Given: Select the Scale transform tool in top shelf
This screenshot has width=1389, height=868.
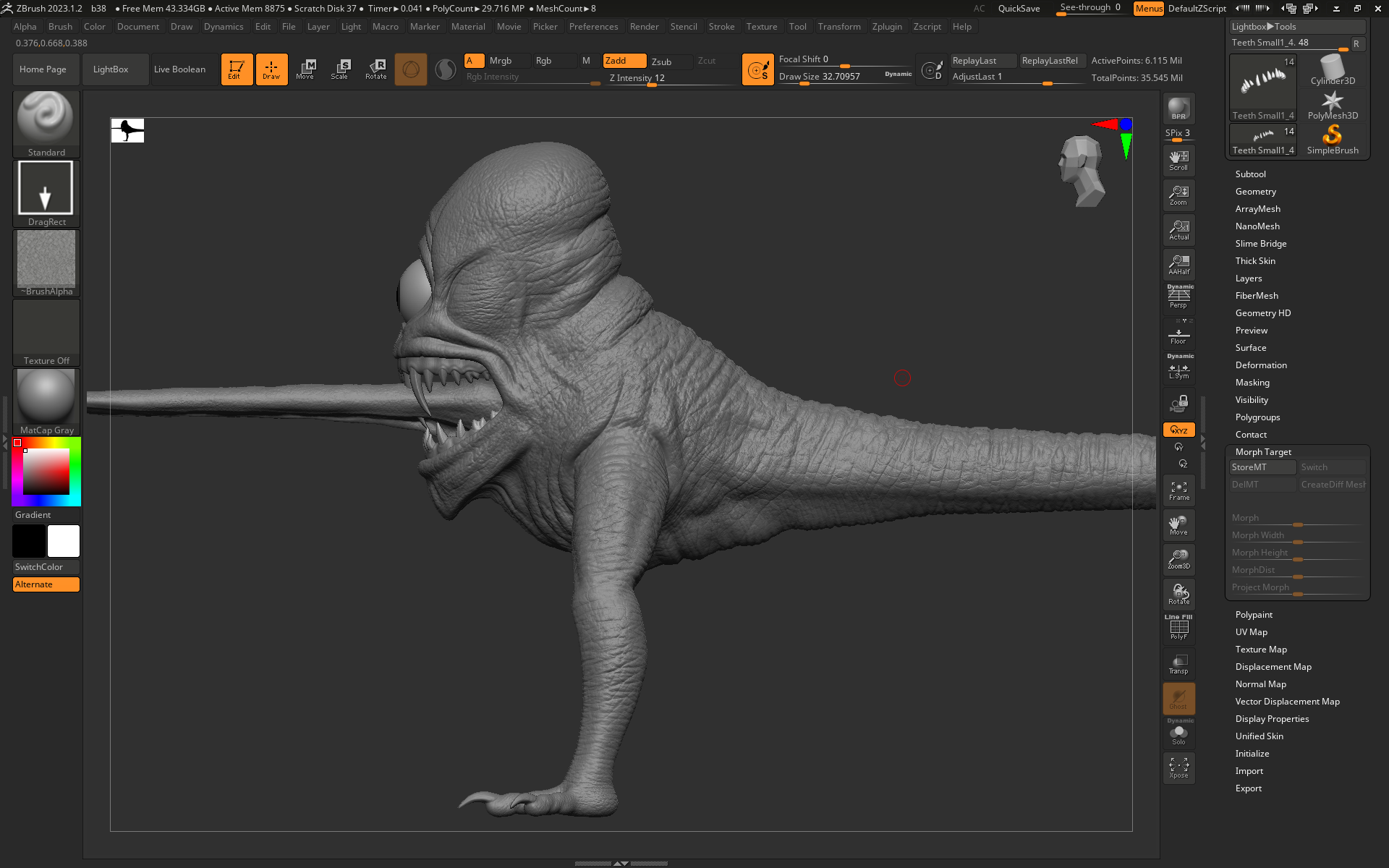Looking at the screenshot, I should pyautogui.click(x=340, y=69).
